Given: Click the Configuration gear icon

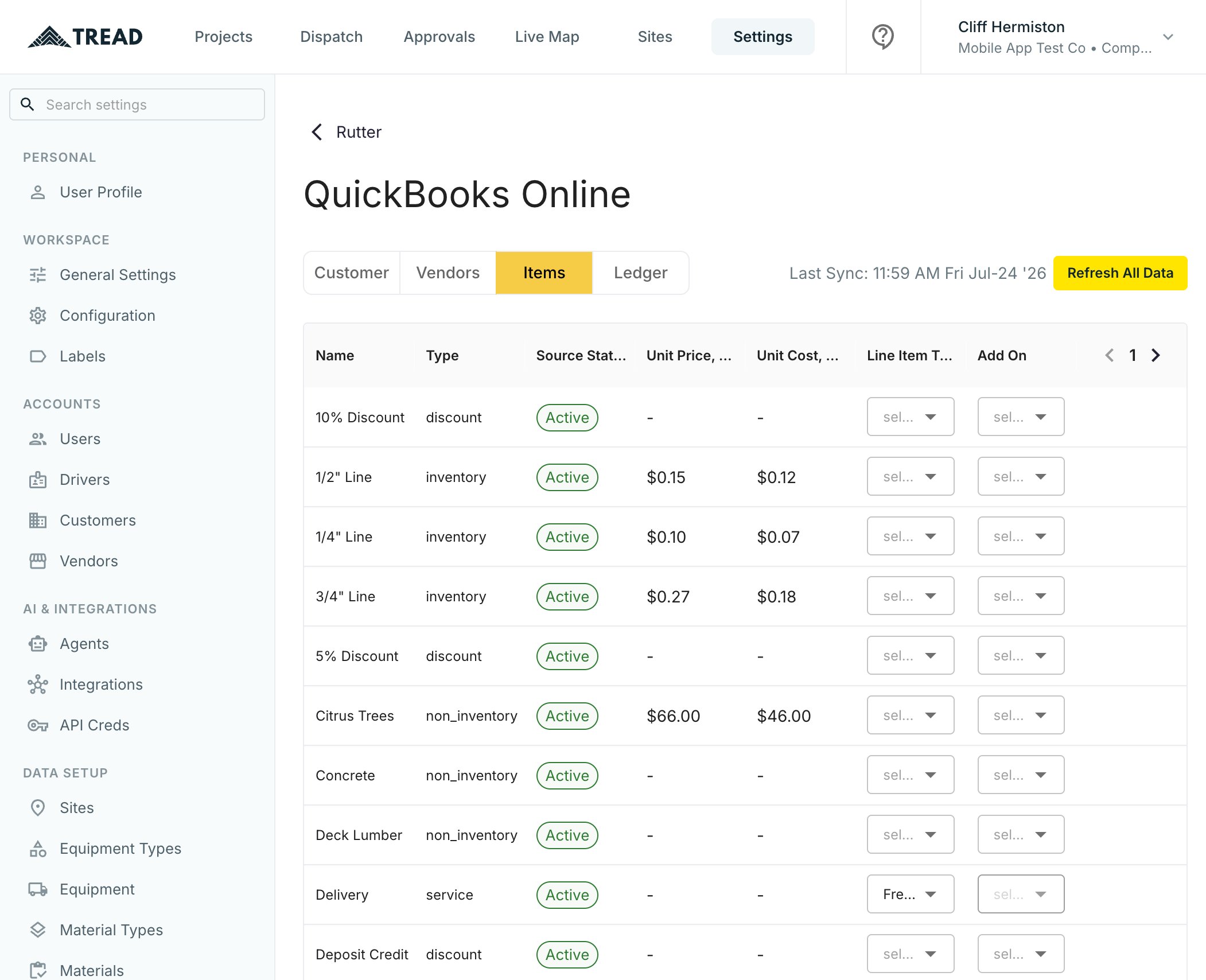Looking at the screenshot, I should tap(38, 316).
